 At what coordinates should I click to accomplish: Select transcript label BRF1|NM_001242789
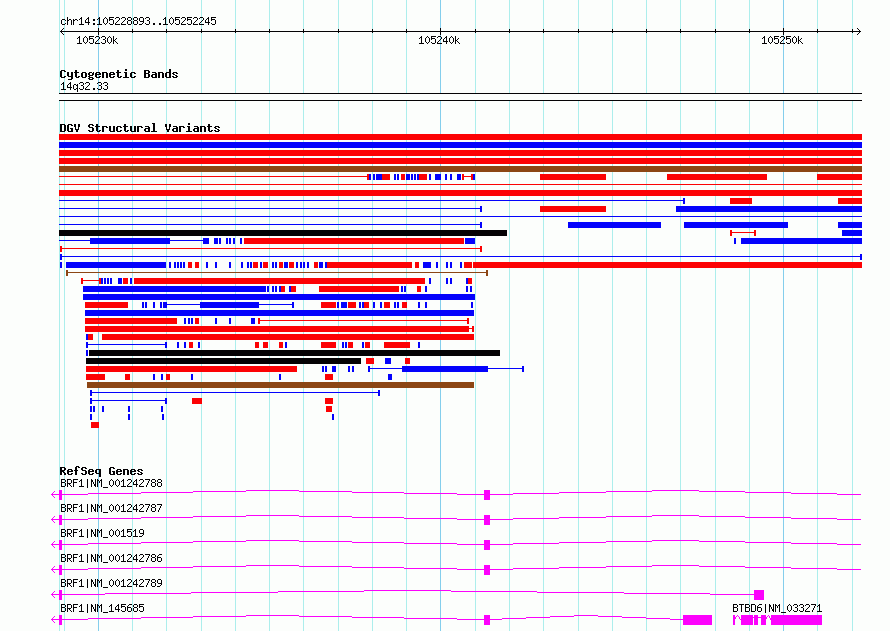[x=111, y=583]
